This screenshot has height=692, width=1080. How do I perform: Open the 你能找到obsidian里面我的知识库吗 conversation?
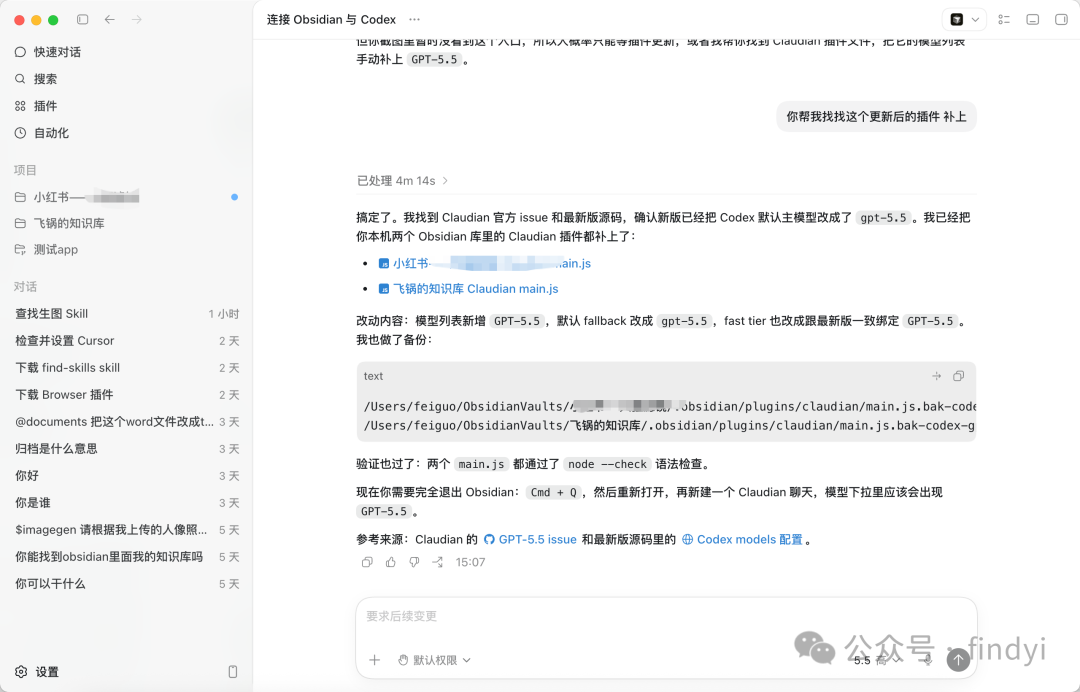point(126,557)
